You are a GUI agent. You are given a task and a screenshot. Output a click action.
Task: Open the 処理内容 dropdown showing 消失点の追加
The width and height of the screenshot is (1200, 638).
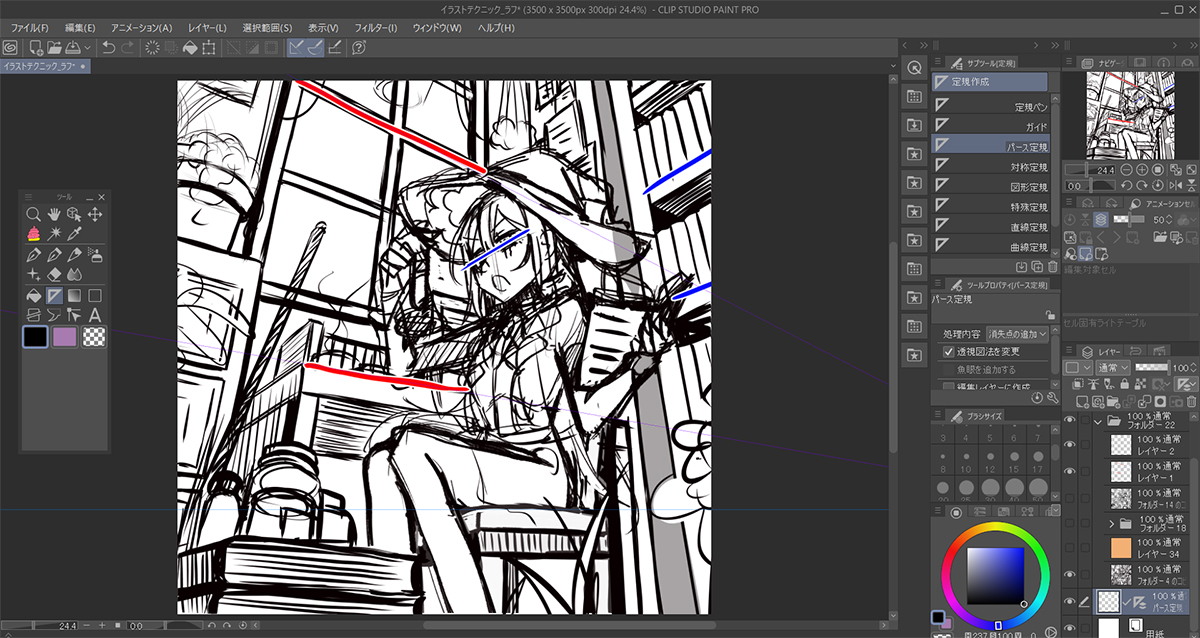coord(1016,333)
